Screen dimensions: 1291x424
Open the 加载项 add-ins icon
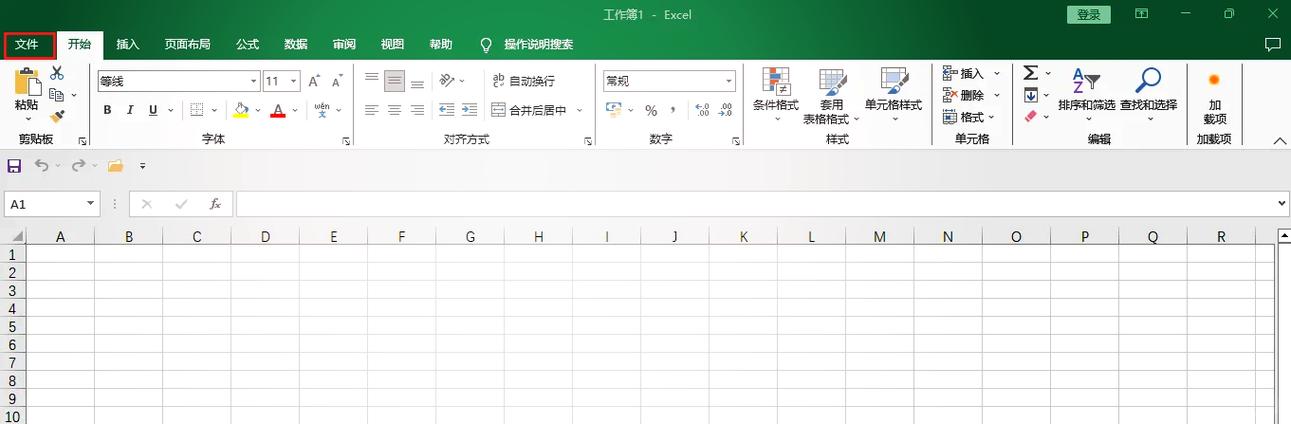coord(1214,96)
